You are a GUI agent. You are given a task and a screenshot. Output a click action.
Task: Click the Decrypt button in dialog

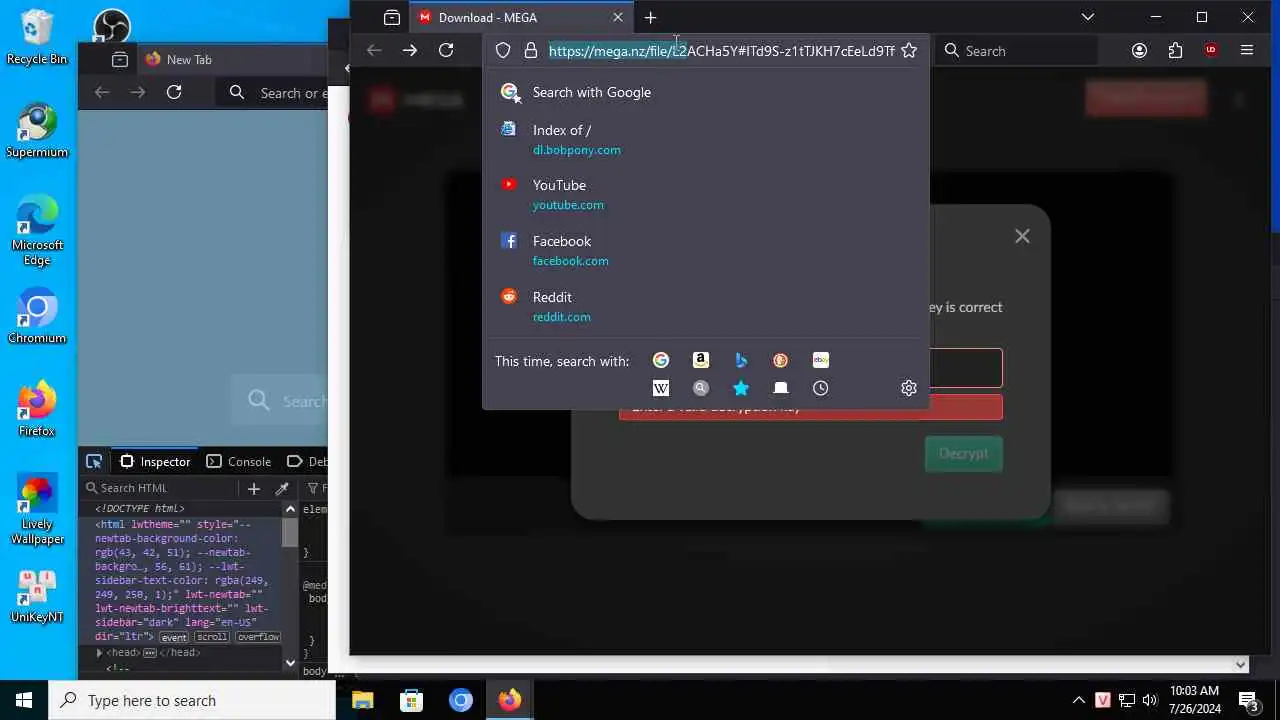(x=963, y=453)
